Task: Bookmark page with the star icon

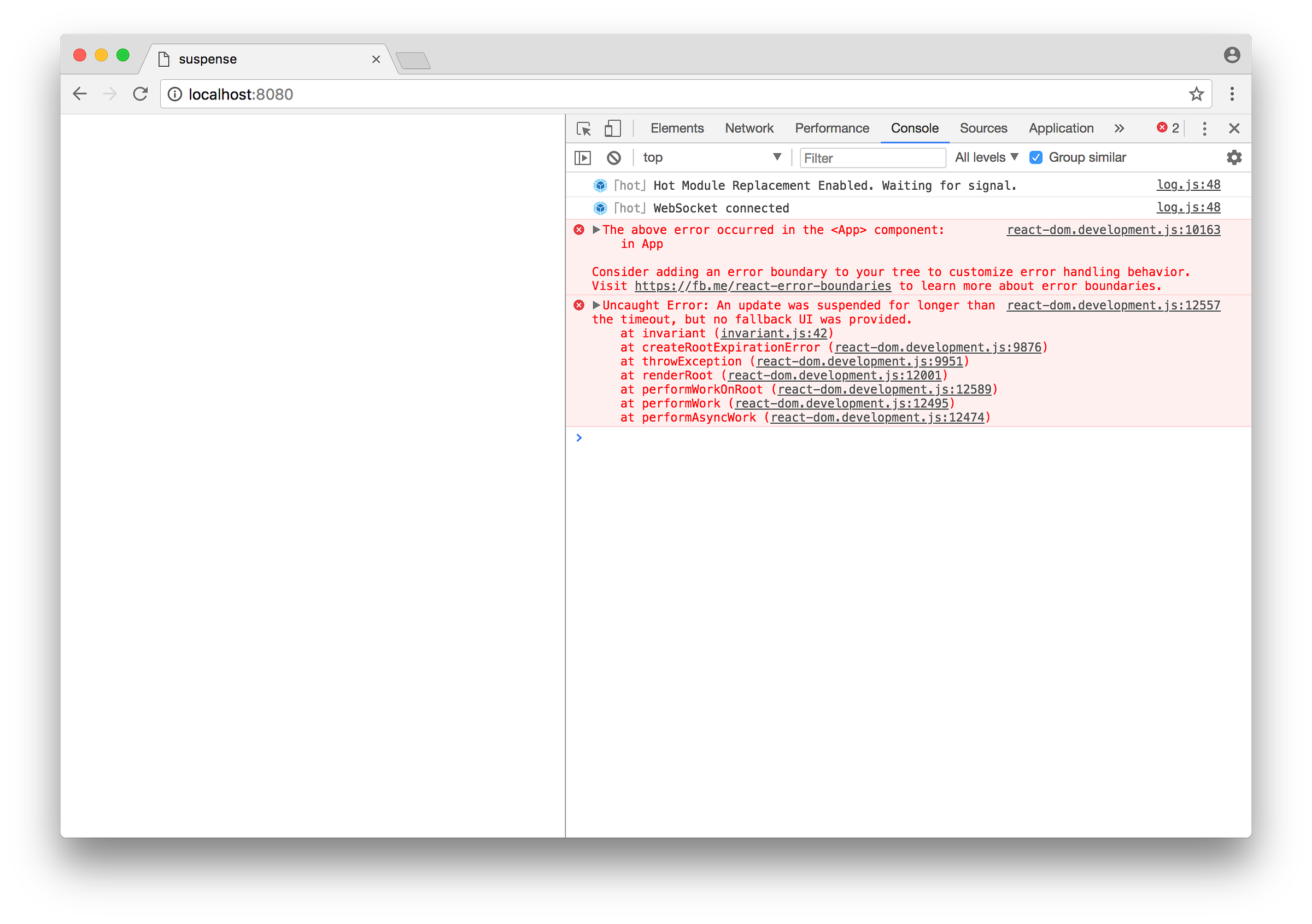Action: coord(1196,94)
